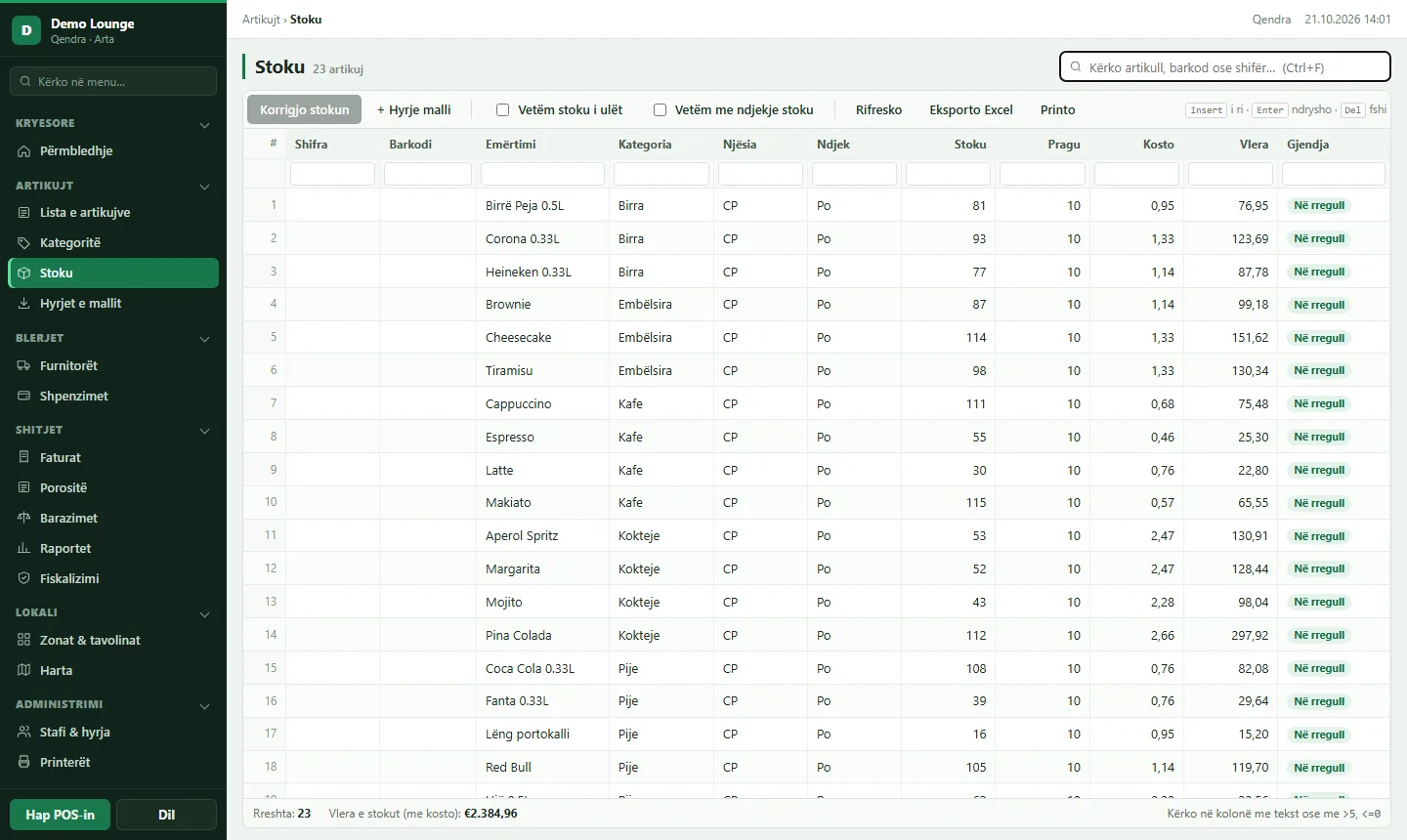Collapse the LOKALI section chevron
Viewport: 1407px width, 840px height.
pos(204,614)
